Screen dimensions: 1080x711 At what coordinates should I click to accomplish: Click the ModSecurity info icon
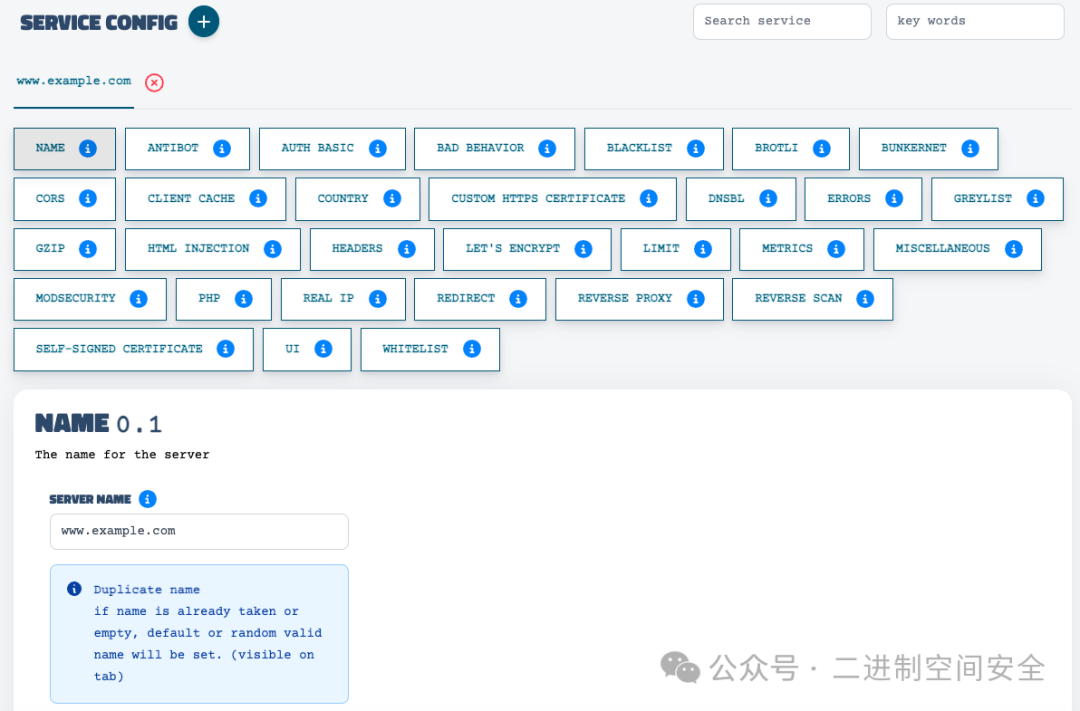pyautogui.click(x=139, y=299)
